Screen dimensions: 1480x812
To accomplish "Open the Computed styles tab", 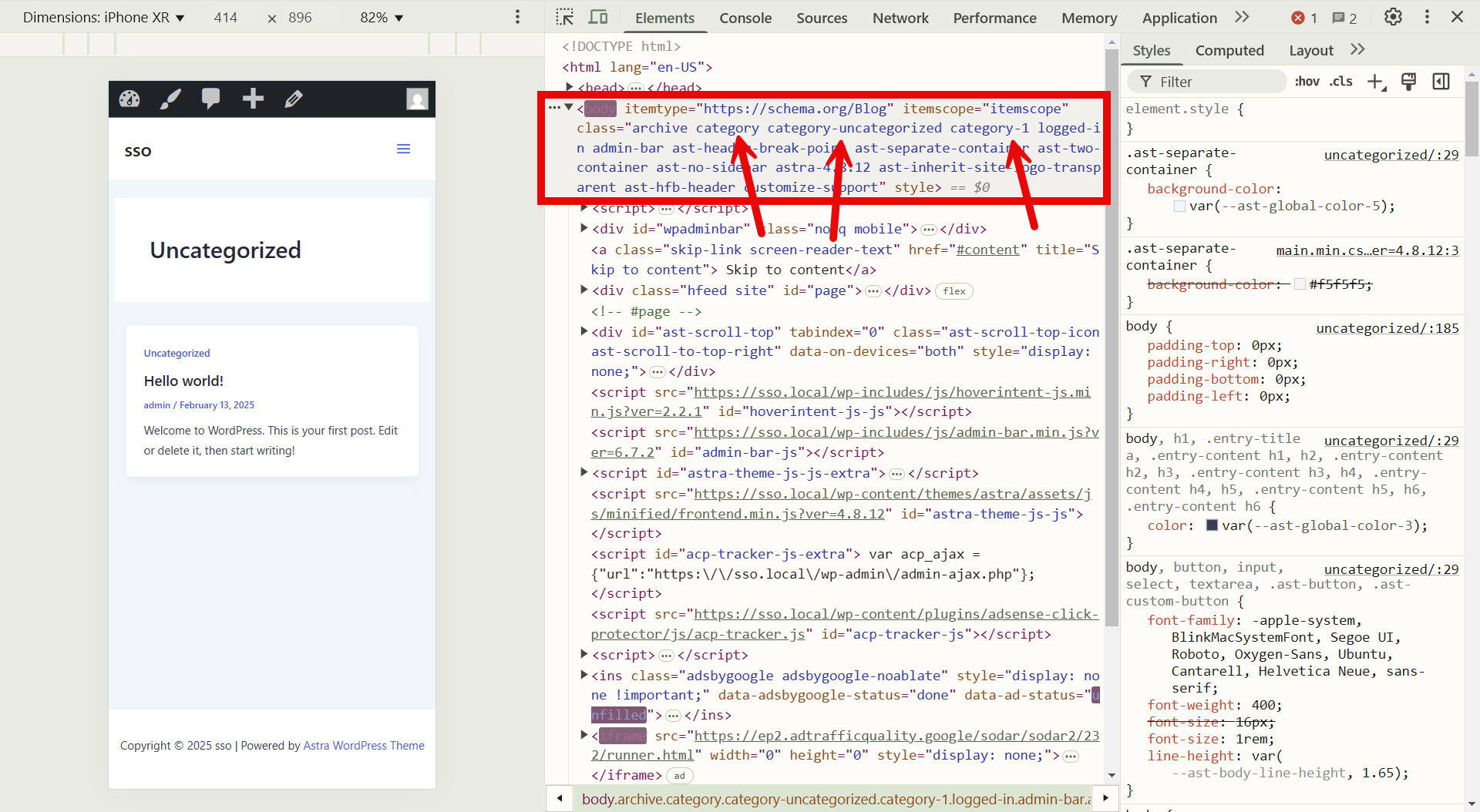I will click(1229, 50).
